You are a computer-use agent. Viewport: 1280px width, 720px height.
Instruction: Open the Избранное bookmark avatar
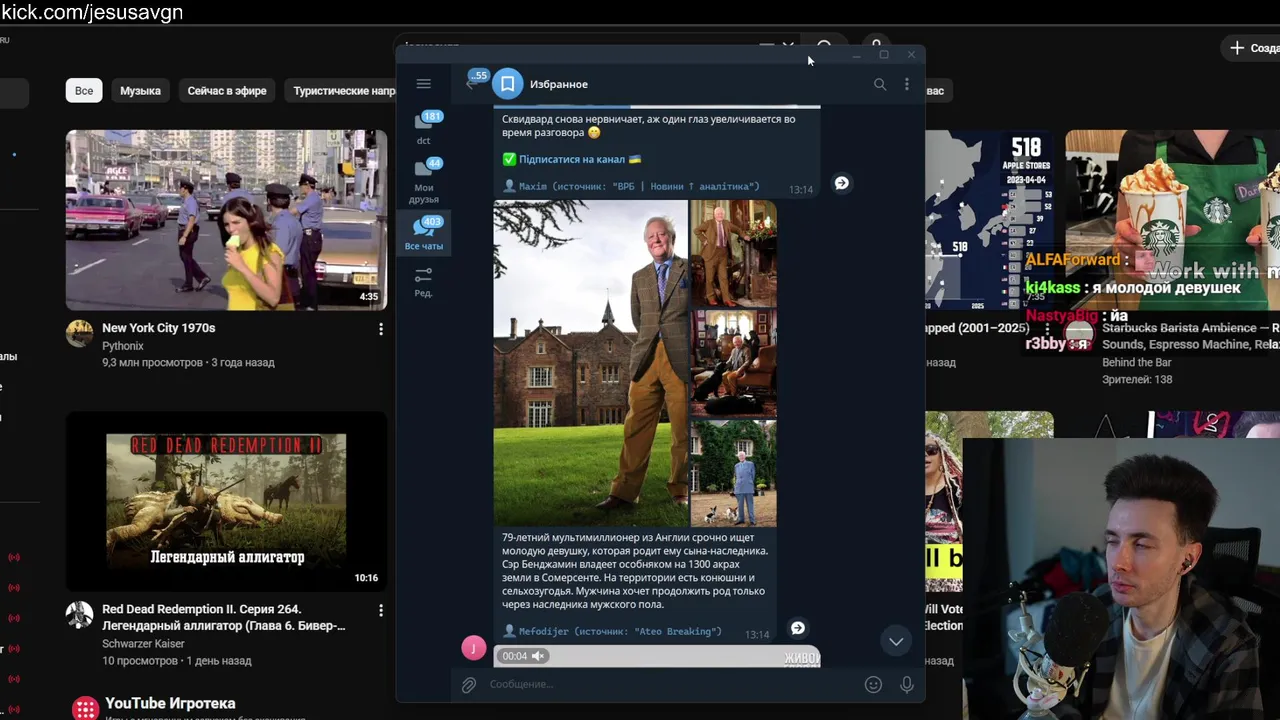point(508,84)
